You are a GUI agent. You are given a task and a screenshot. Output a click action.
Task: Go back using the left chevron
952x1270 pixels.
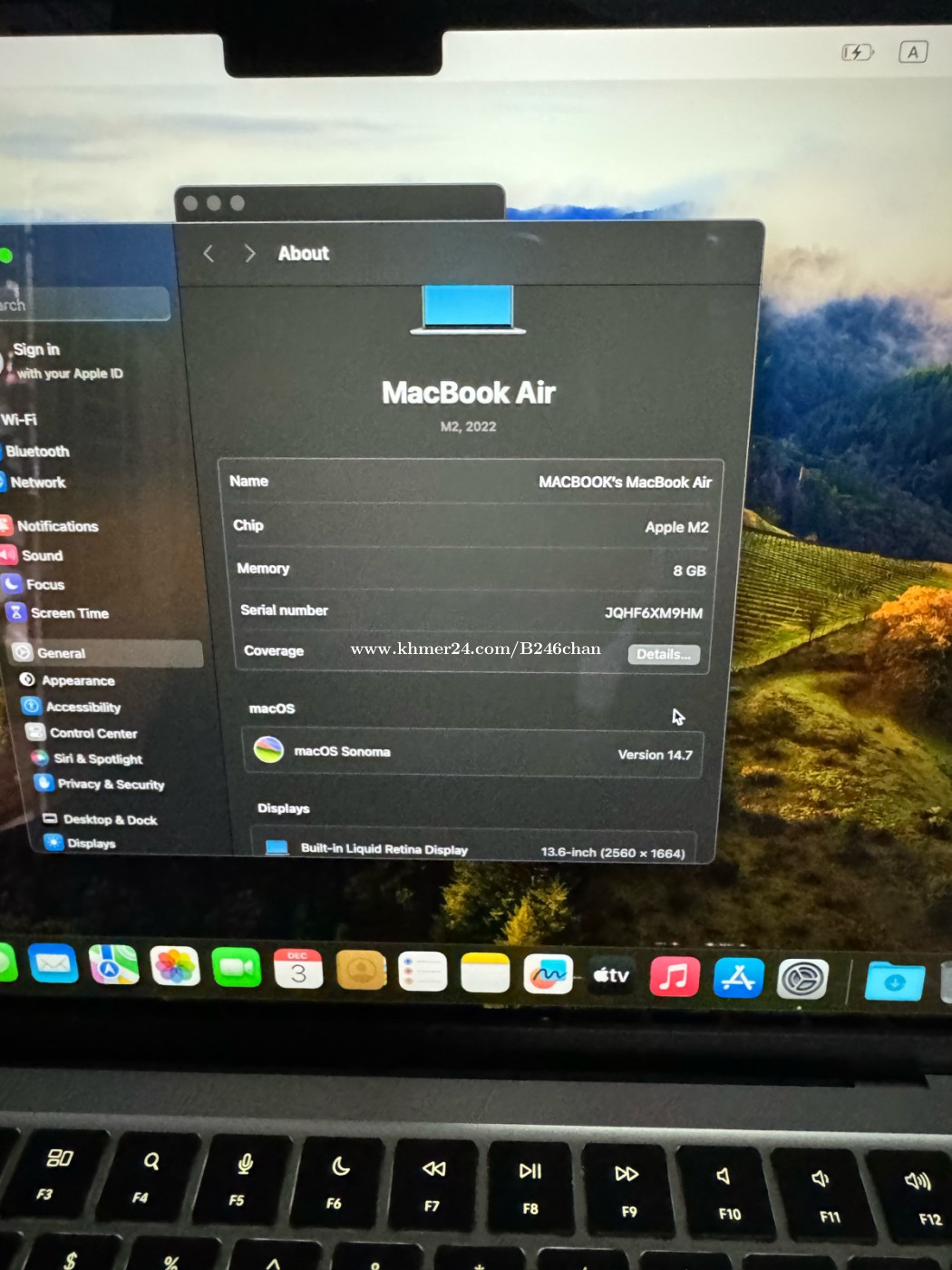[x=209, y=254]
